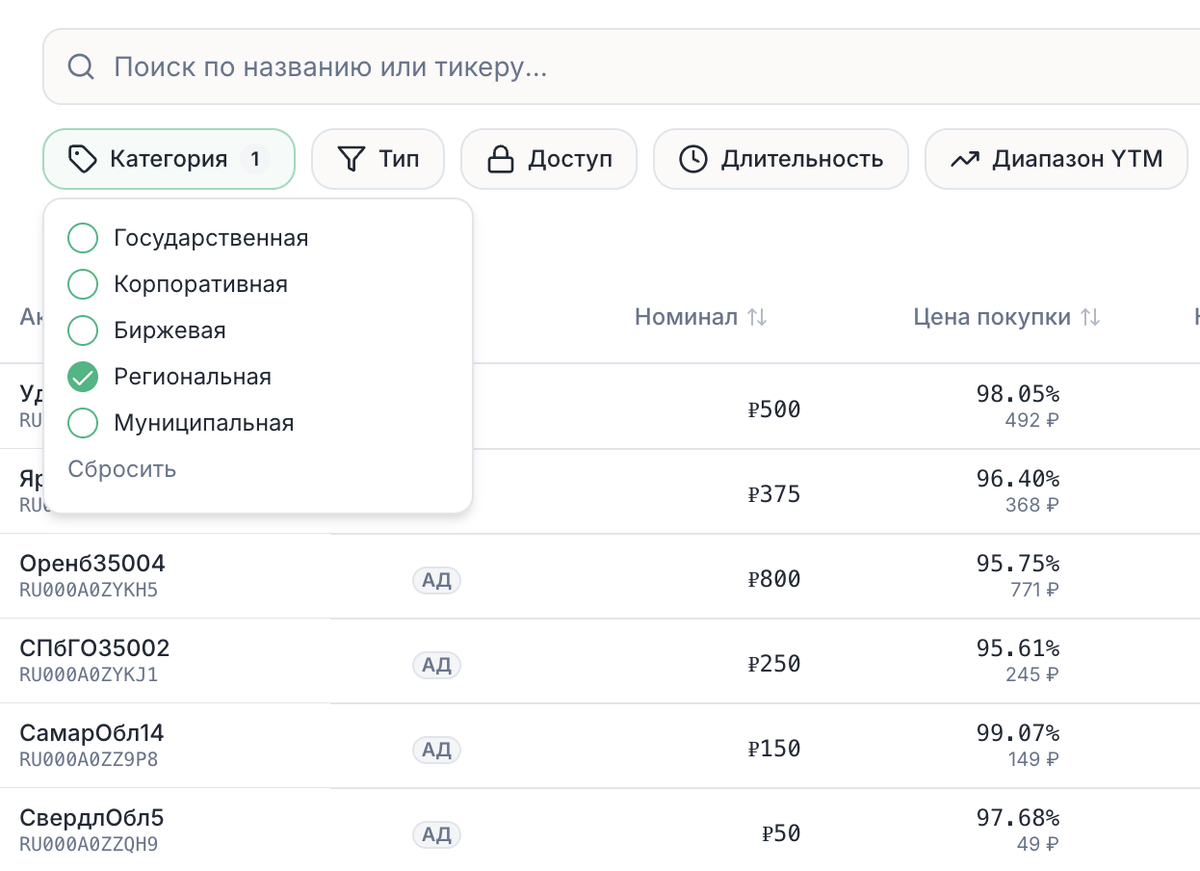Click the clock icon on Длительность filter

(x=693, y=159)
